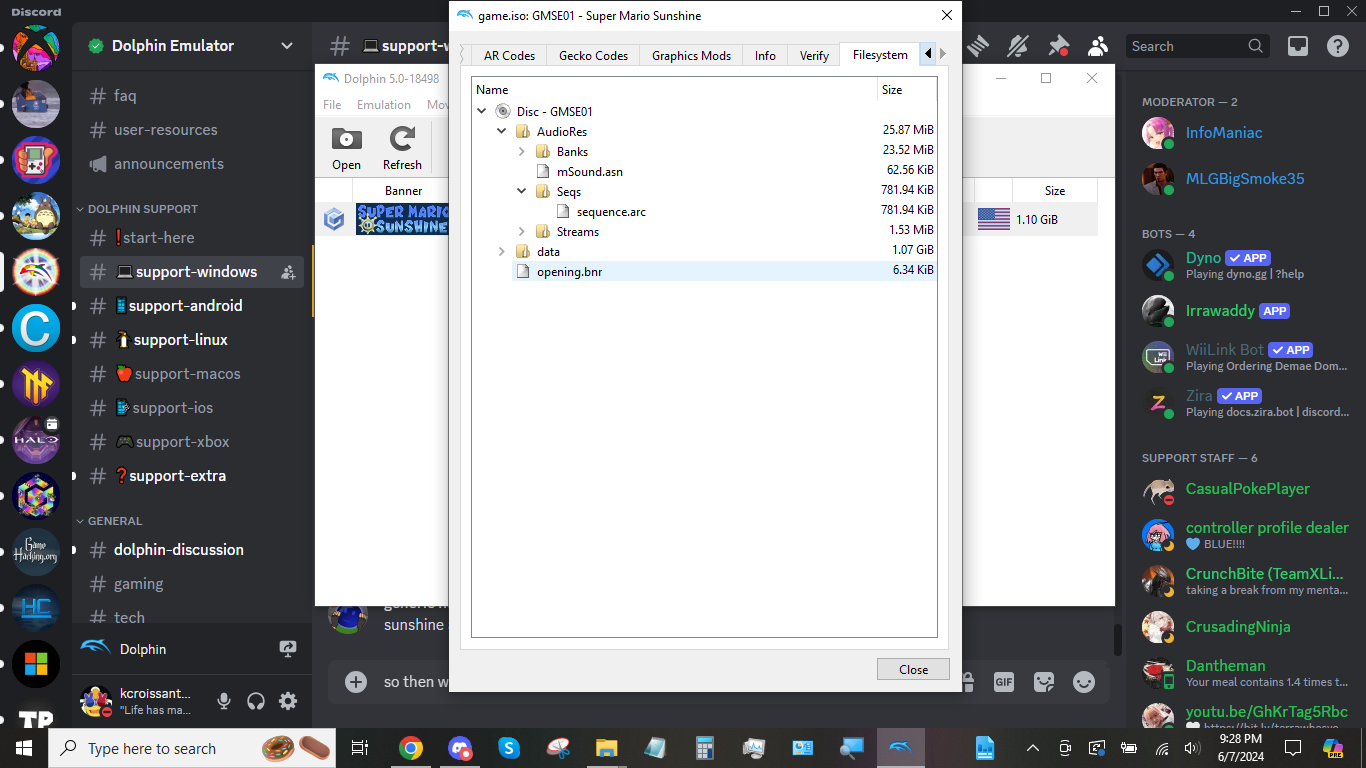Screen dimensions: 1366x768
Task: Toggle the member list
Action: (1098, 46)
